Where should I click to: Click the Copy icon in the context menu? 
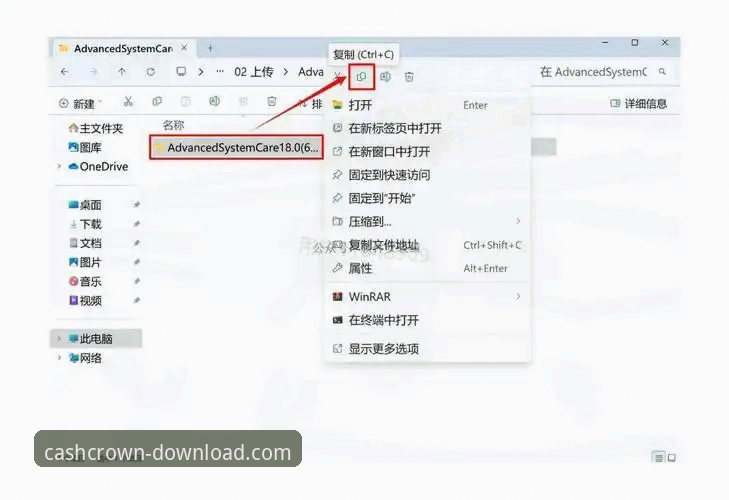[361, 77]
